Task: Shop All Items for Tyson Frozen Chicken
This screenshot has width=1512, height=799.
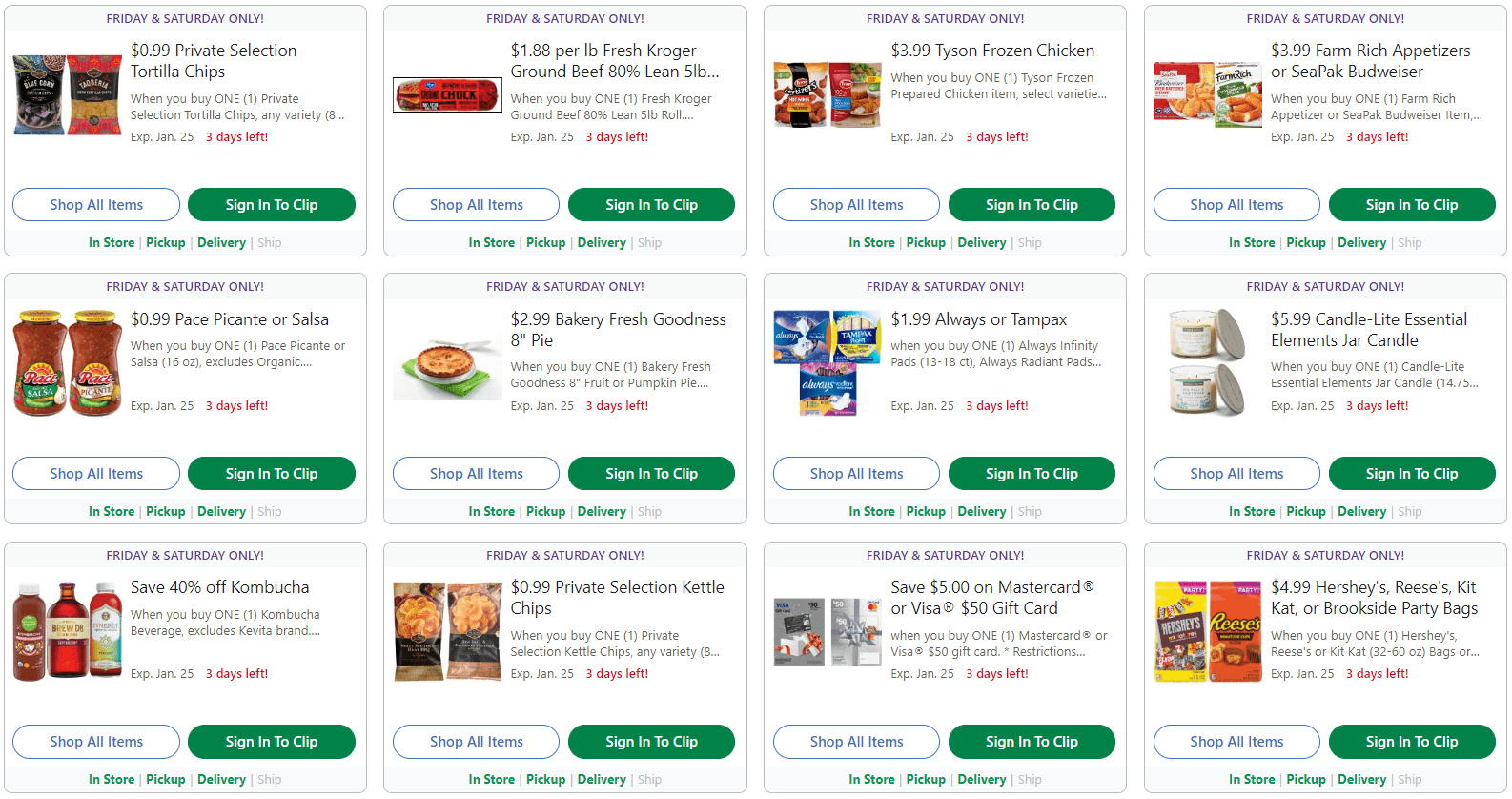Action: pos(855,204)
